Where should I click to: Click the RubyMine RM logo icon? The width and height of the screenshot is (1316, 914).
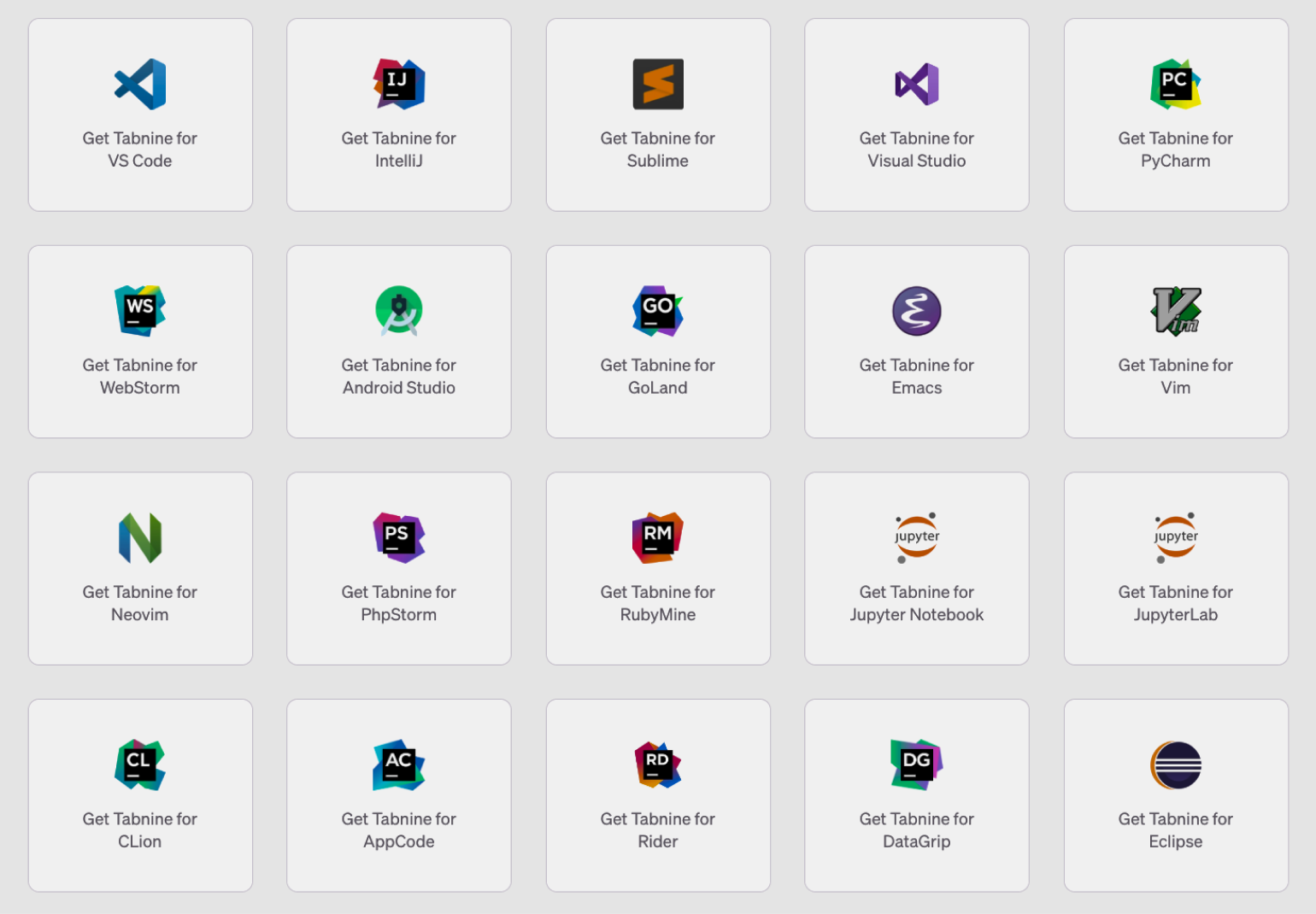(658, 537)
